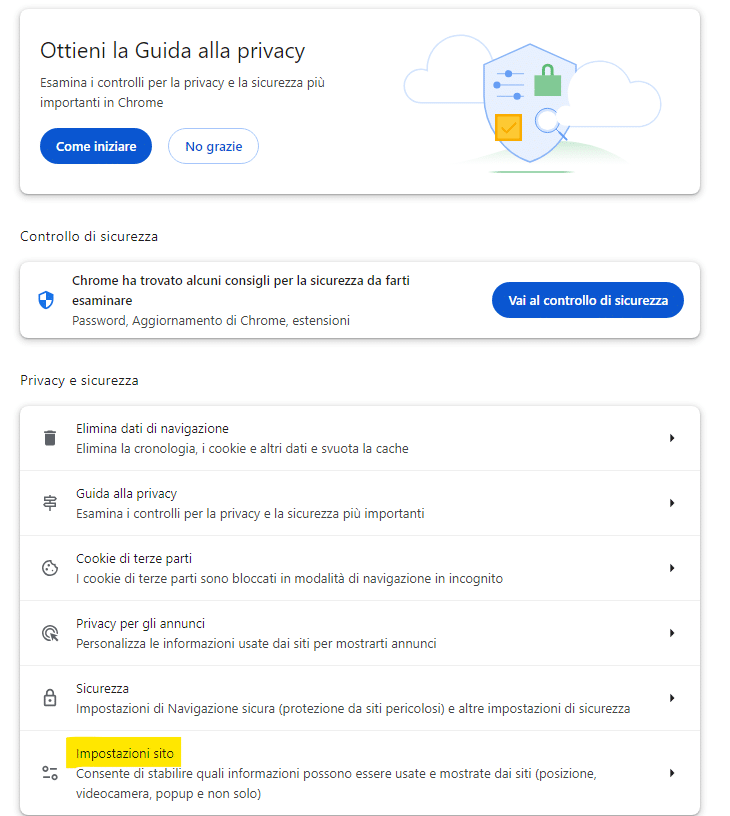Click the ad privacy icon beside Privacy per gli annunci
The image size is (730, 816).
coord(50,633)
